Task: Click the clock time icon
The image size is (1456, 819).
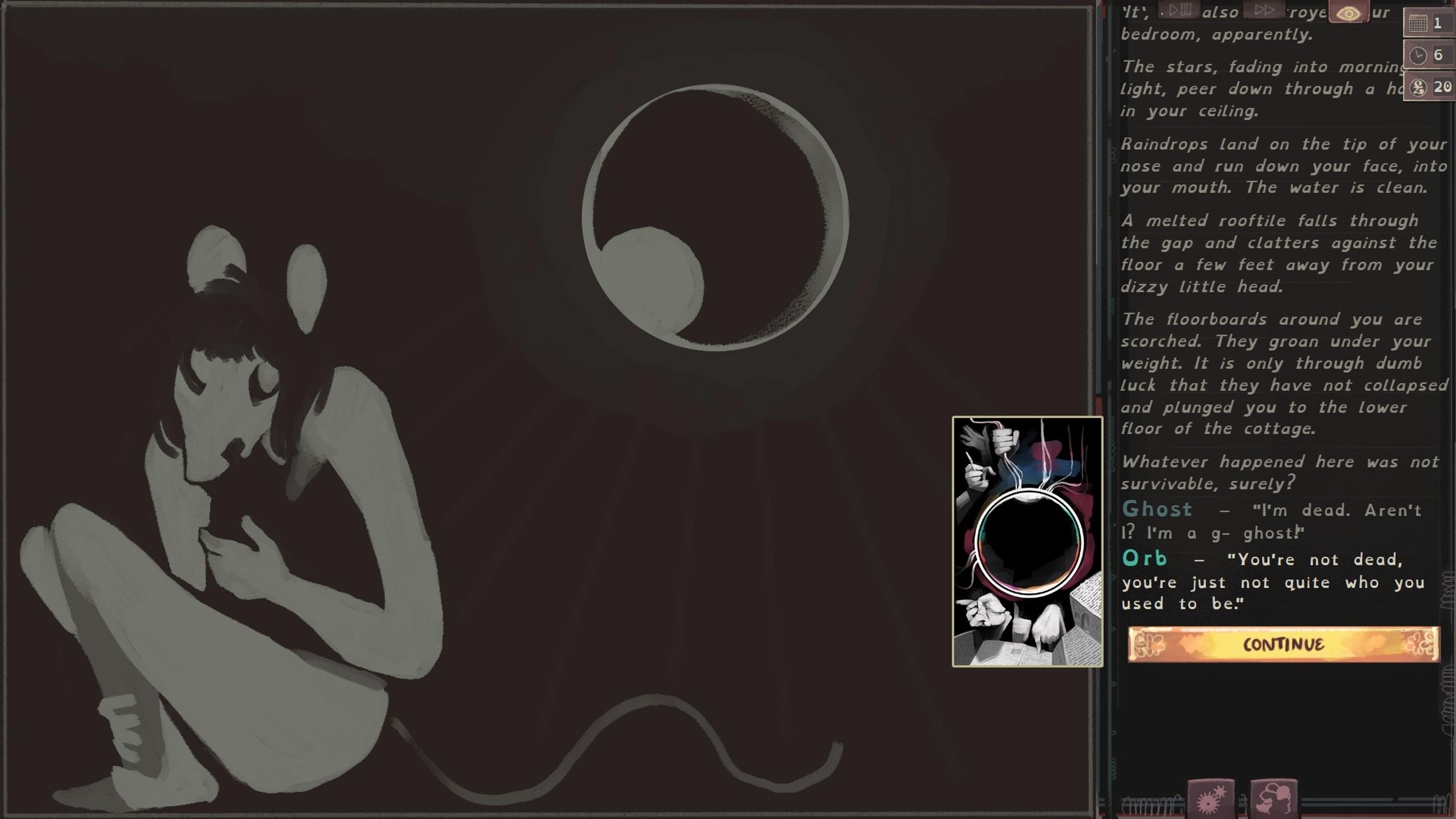Action: [x=1418, y=55]
